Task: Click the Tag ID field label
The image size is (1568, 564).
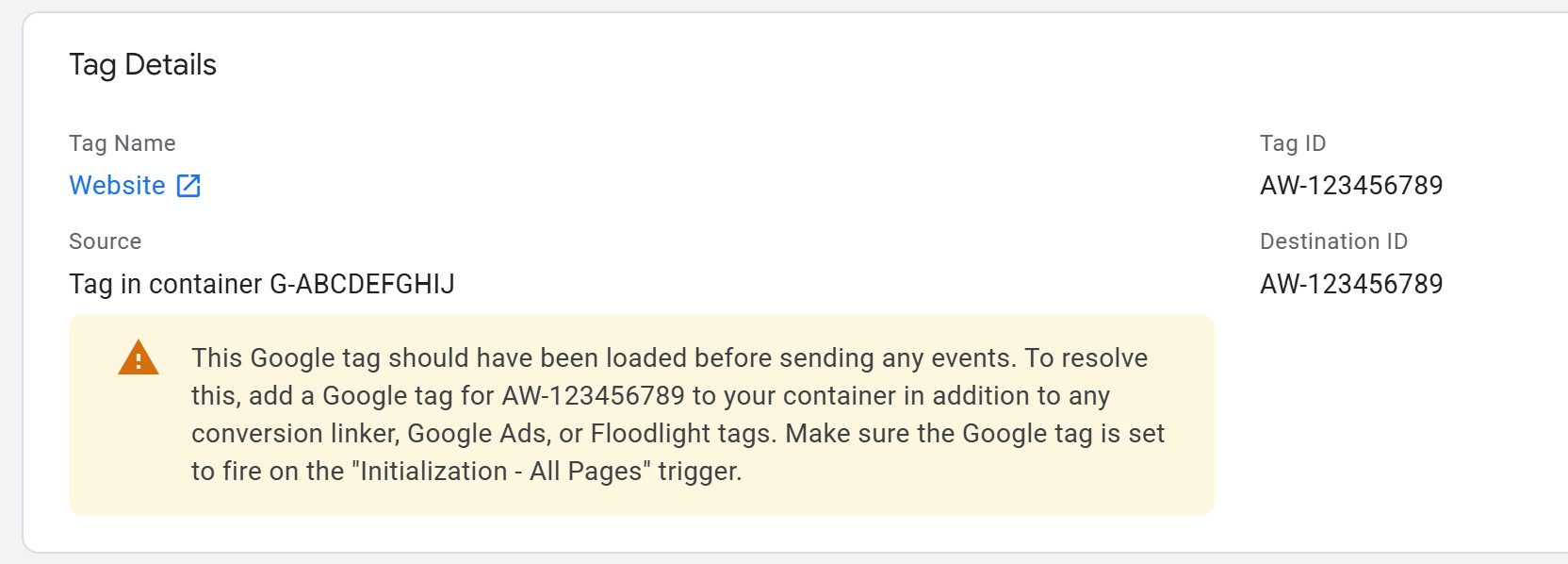Action: 1293,143
